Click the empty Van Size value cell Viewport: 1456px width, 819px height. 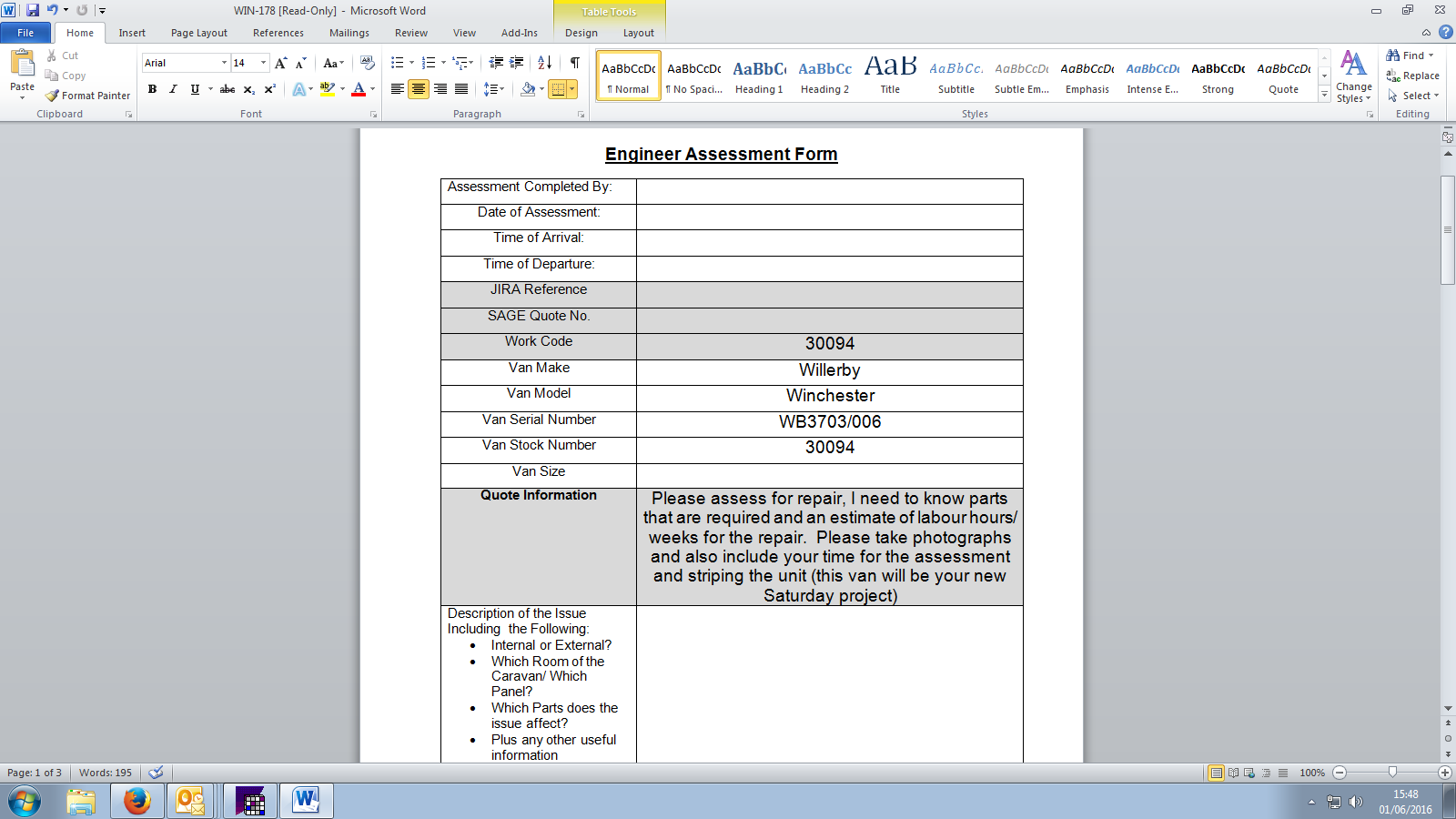click(829, 475)
